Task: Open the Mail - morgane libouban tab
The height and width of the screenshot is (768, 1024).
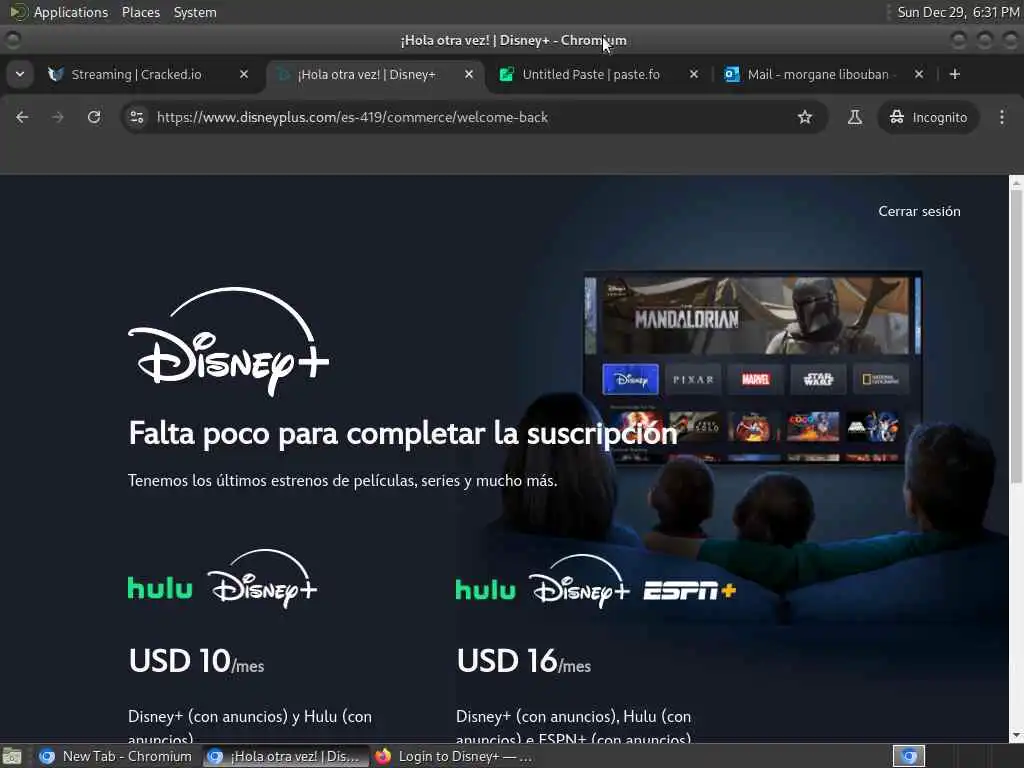Action: pyautogui.click(x=823, y=74)
